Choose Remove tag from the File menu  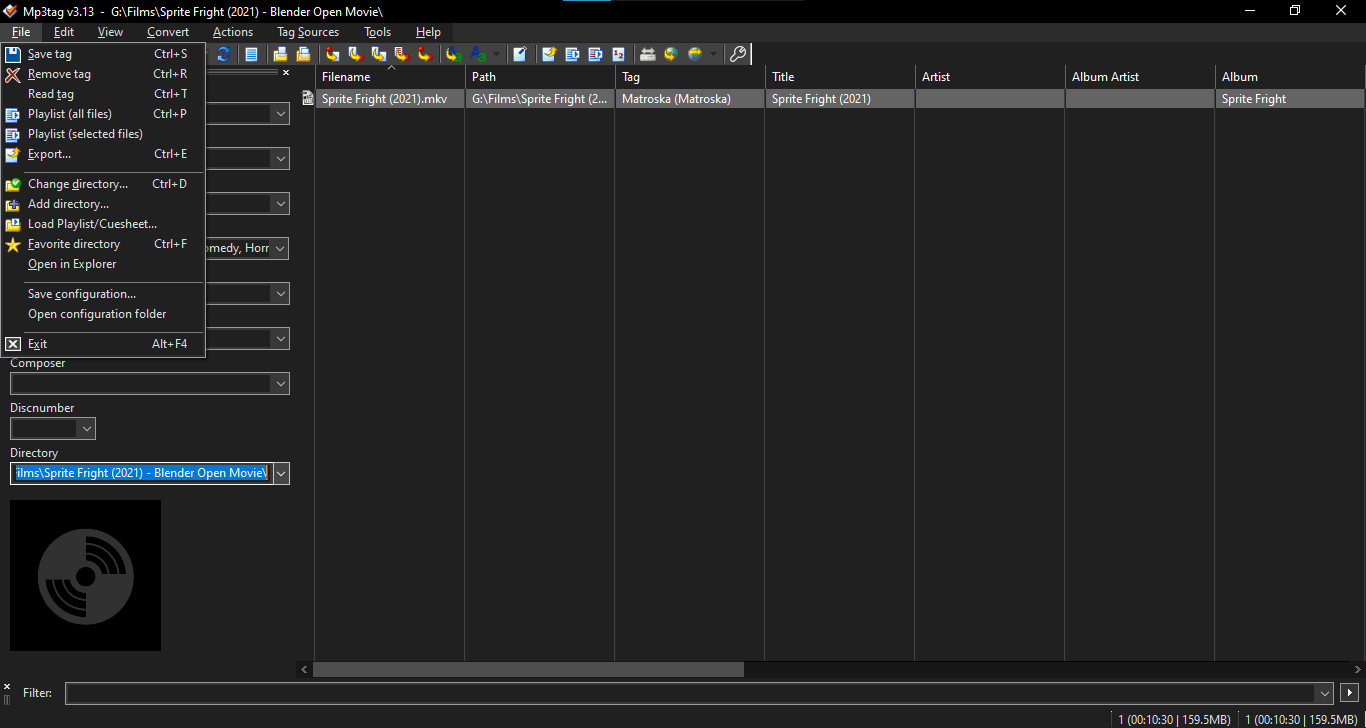click(103, 74)
